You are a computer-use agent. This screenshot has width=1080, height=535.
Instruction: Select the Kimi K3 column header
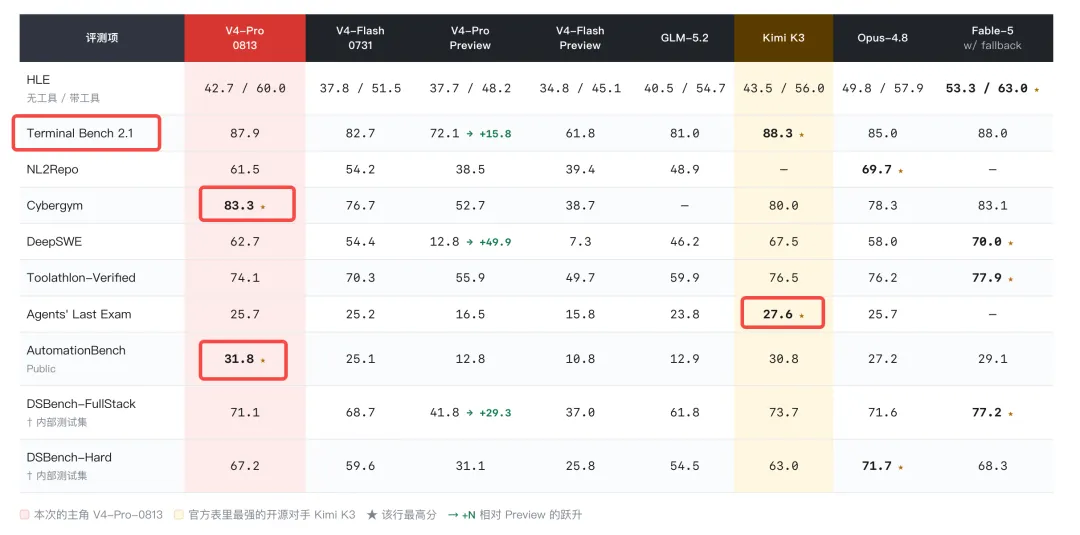[x=783, y=38]
